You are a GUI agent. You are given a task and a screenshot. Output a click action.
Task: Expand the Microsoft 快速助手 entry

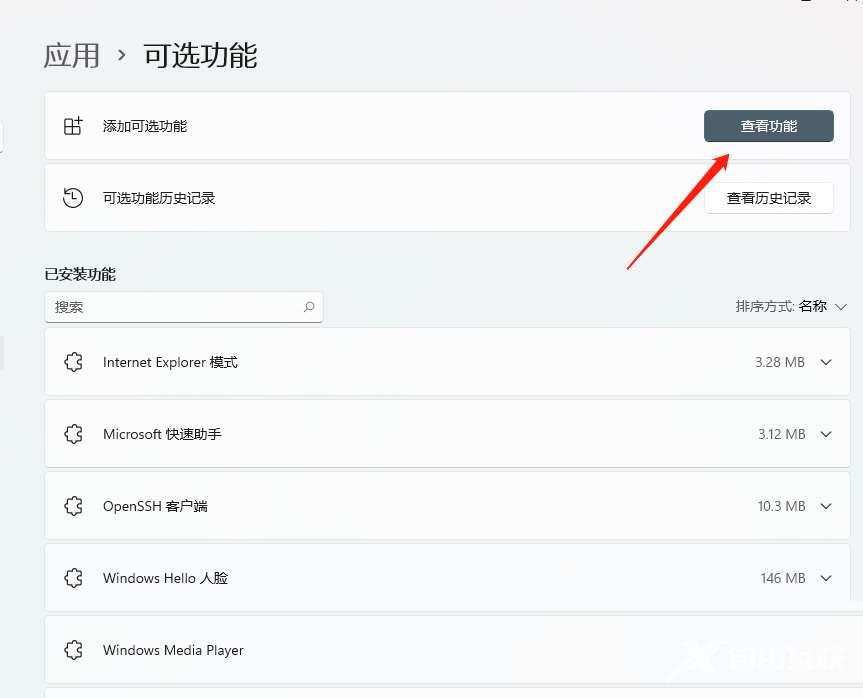coord(826,434)
